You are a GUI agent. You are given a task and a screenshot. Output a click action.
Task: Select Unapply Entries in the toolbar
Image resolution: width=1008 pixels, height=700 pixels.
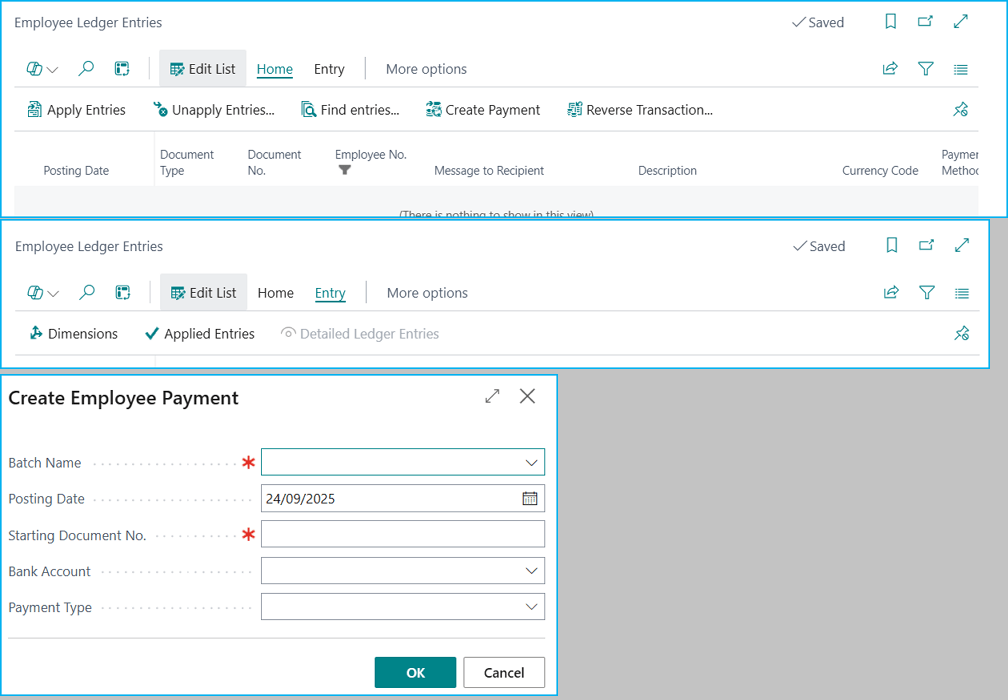click(x=213, y=110)
